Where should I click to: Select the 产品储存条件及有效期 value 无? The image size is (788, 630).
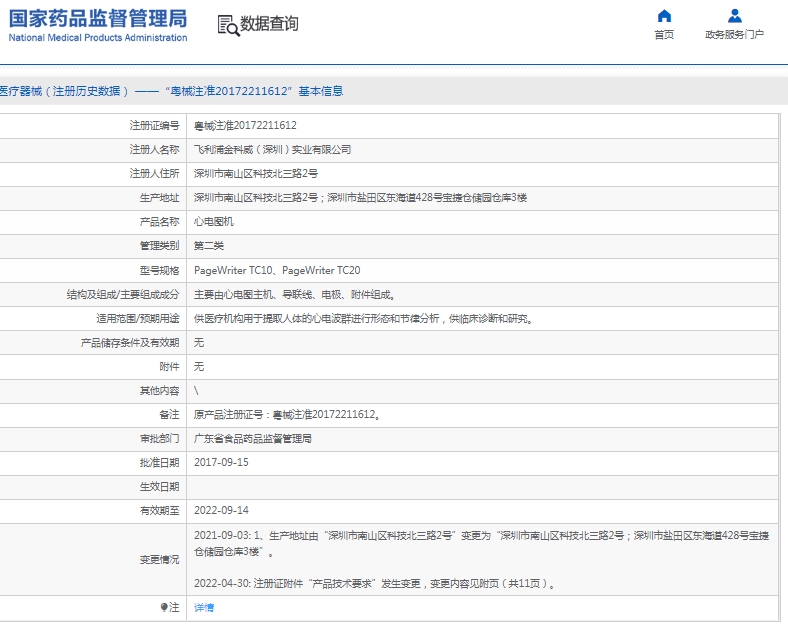point(199,343)
